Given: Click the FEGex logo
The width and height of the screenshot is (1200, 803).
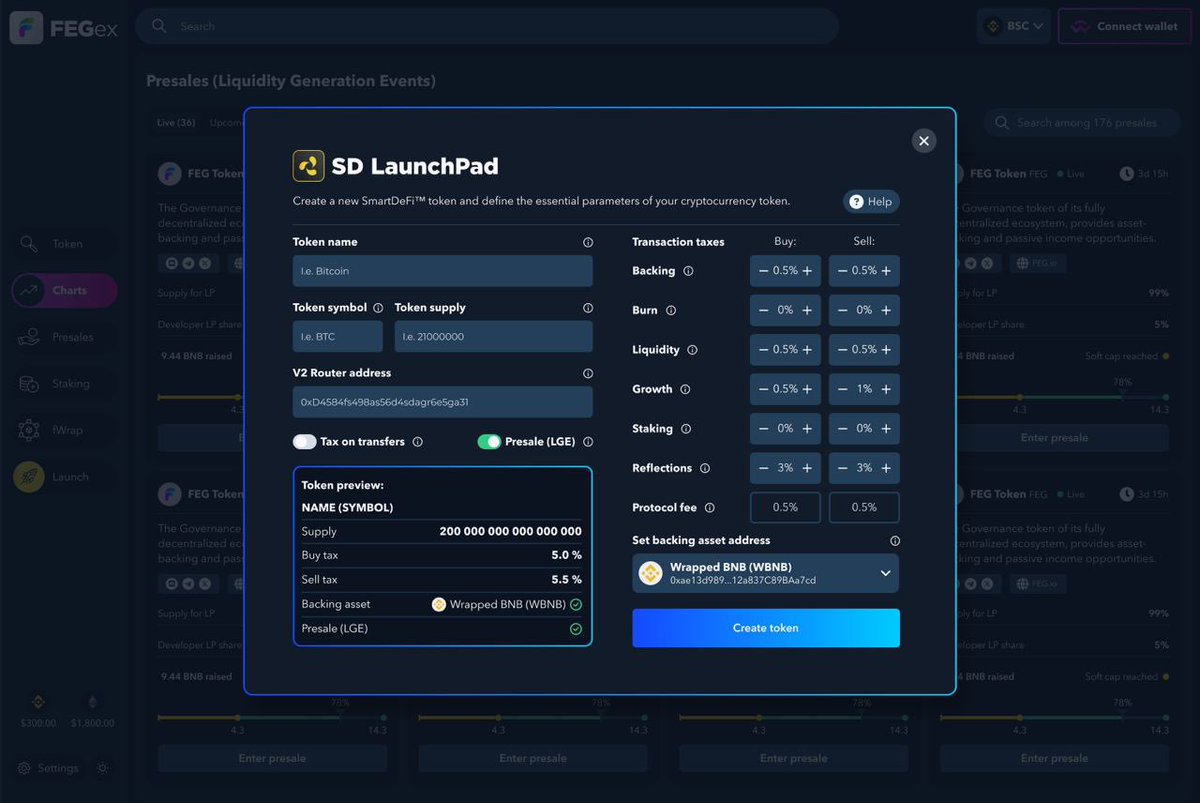Looking at the screenshot, I should pyautogui.click(x=64, y=27).
